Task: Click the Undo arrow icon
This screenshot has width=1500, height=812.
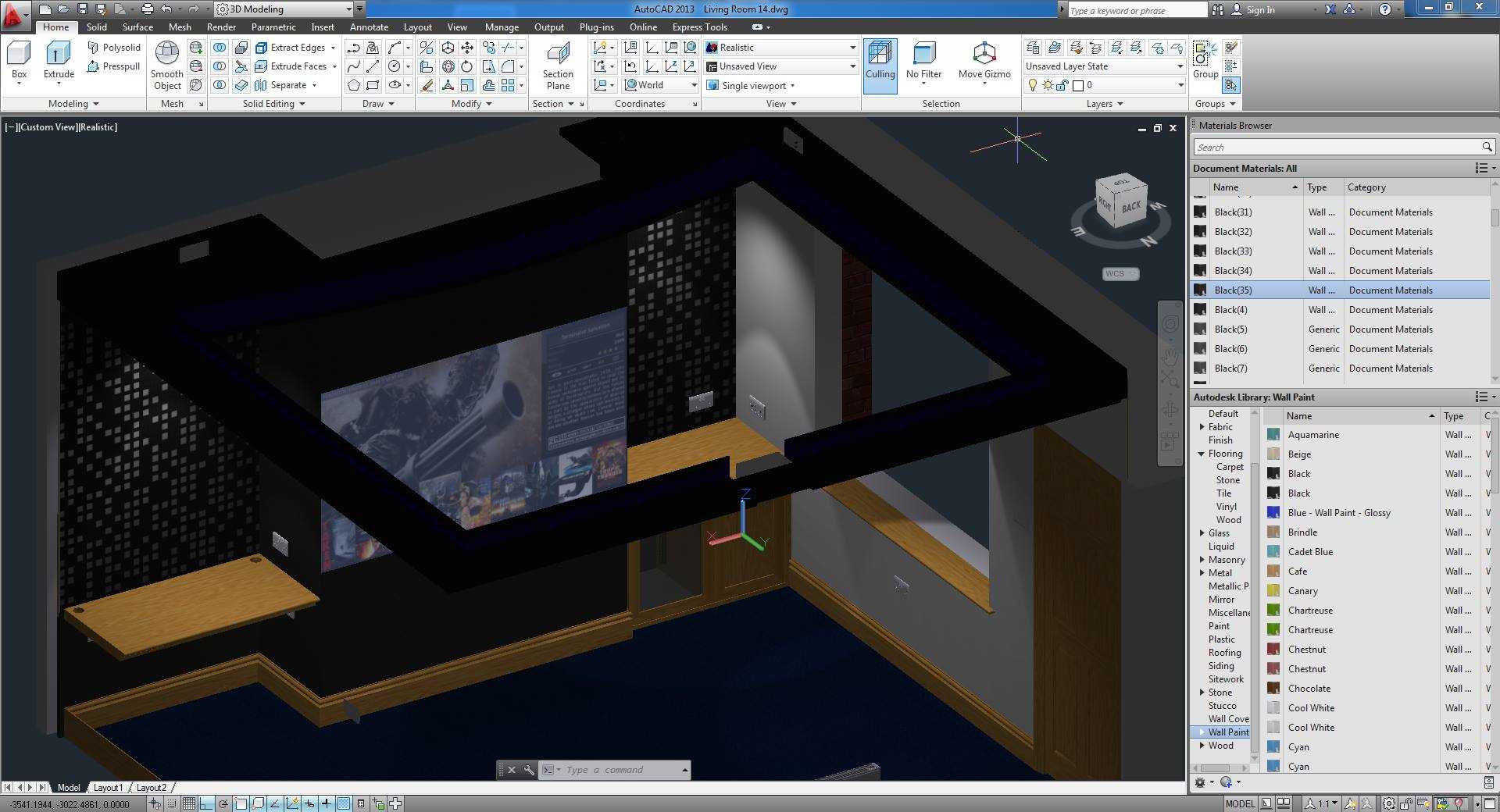Action: click(x=166, y=9)
